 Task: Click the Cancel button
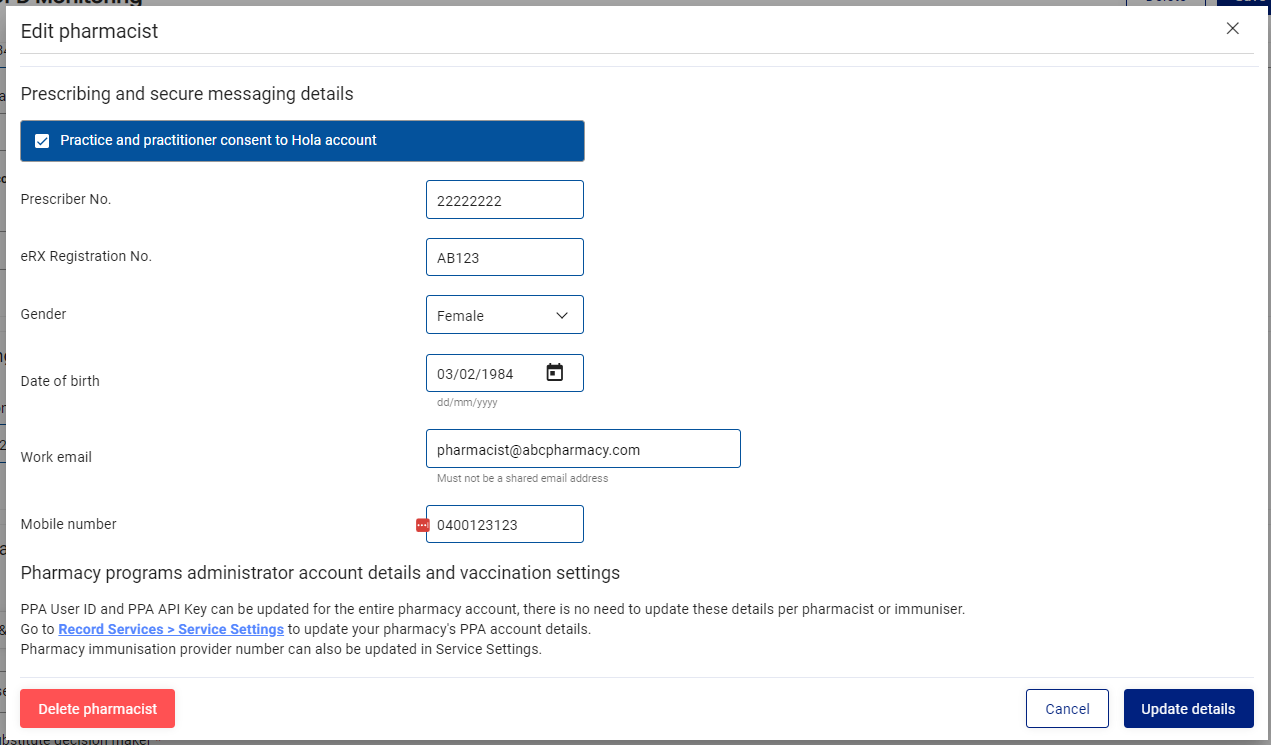coord(1067,709)
